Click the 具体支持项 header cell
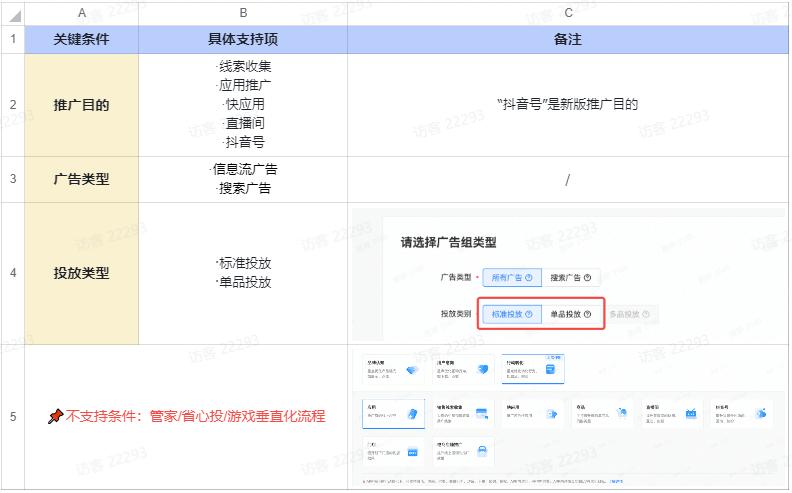Image resolution: width=792 pixels, height=493 pixels. pos(243,39)
